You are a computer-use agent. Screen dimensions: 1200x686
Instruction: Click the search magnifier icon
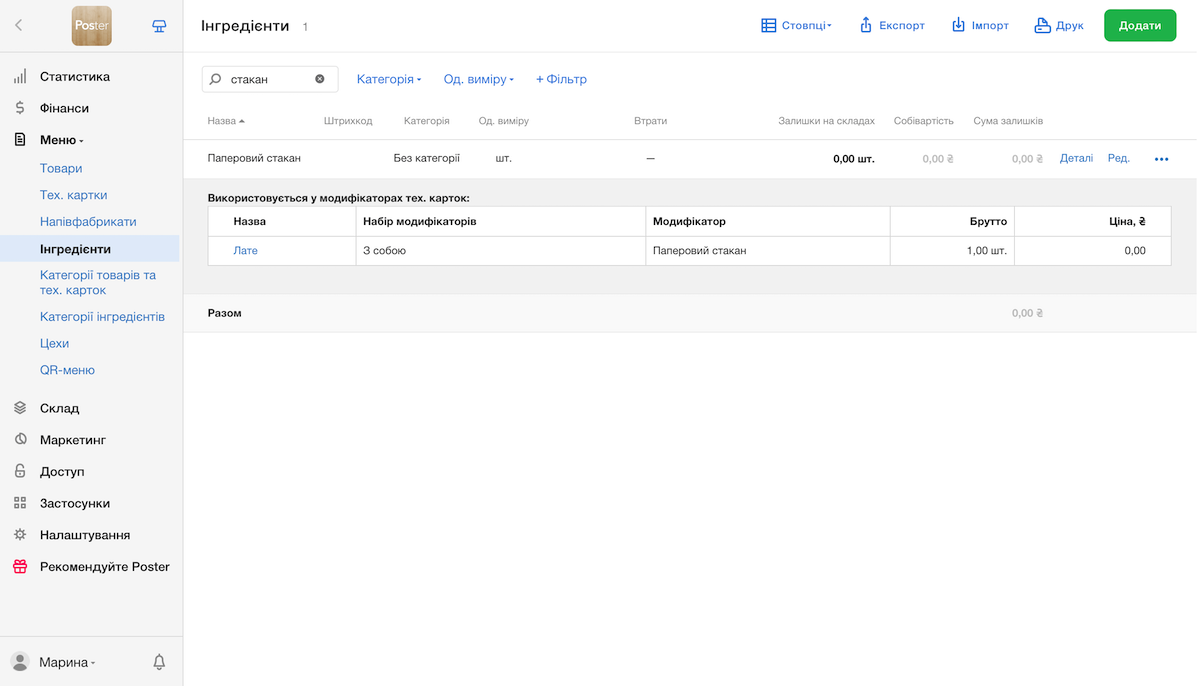click(215, 79)
